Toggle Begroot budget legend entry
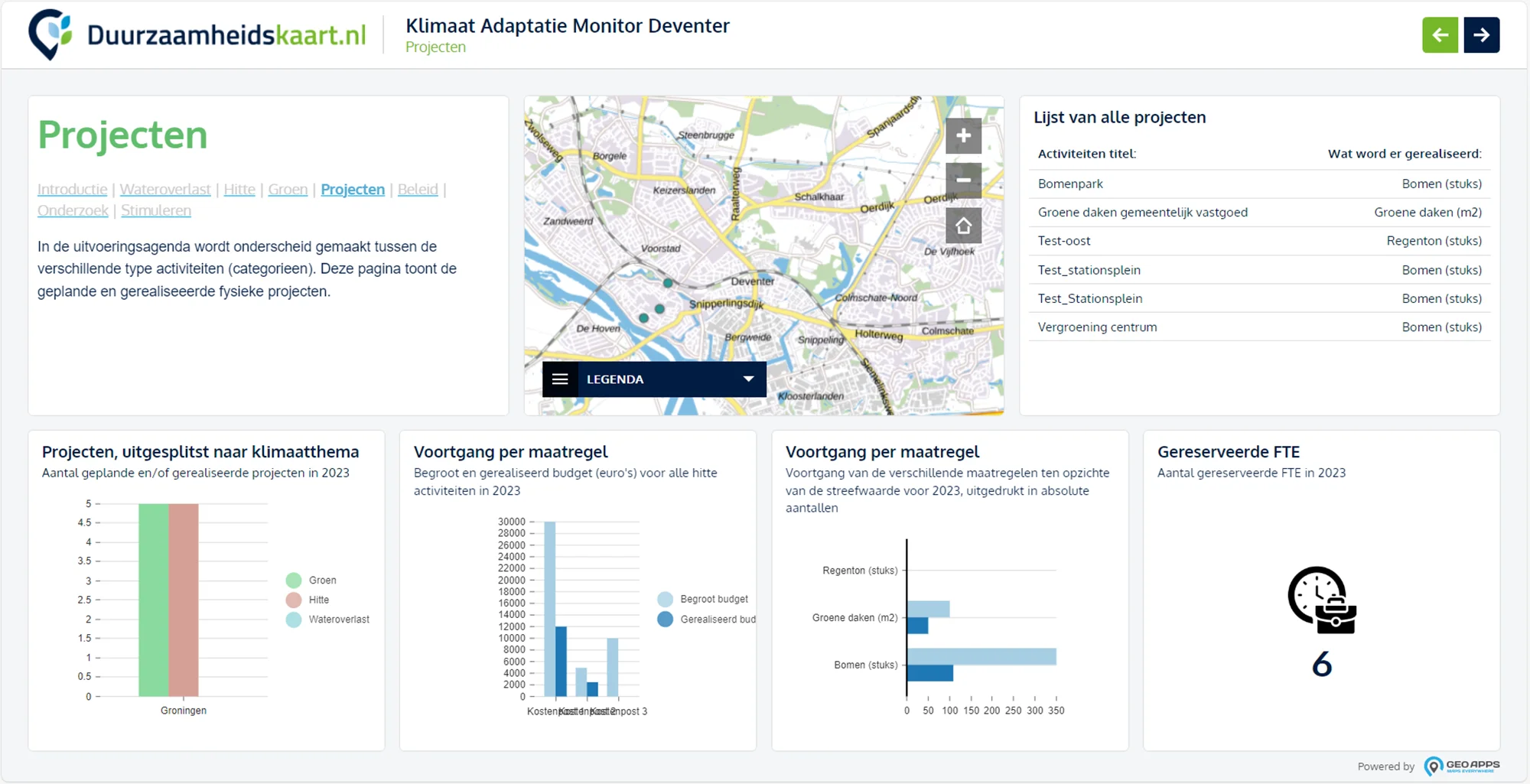The width and height of the screenshot is (1530, 784). pyautogui.click(x=703, y=599)
